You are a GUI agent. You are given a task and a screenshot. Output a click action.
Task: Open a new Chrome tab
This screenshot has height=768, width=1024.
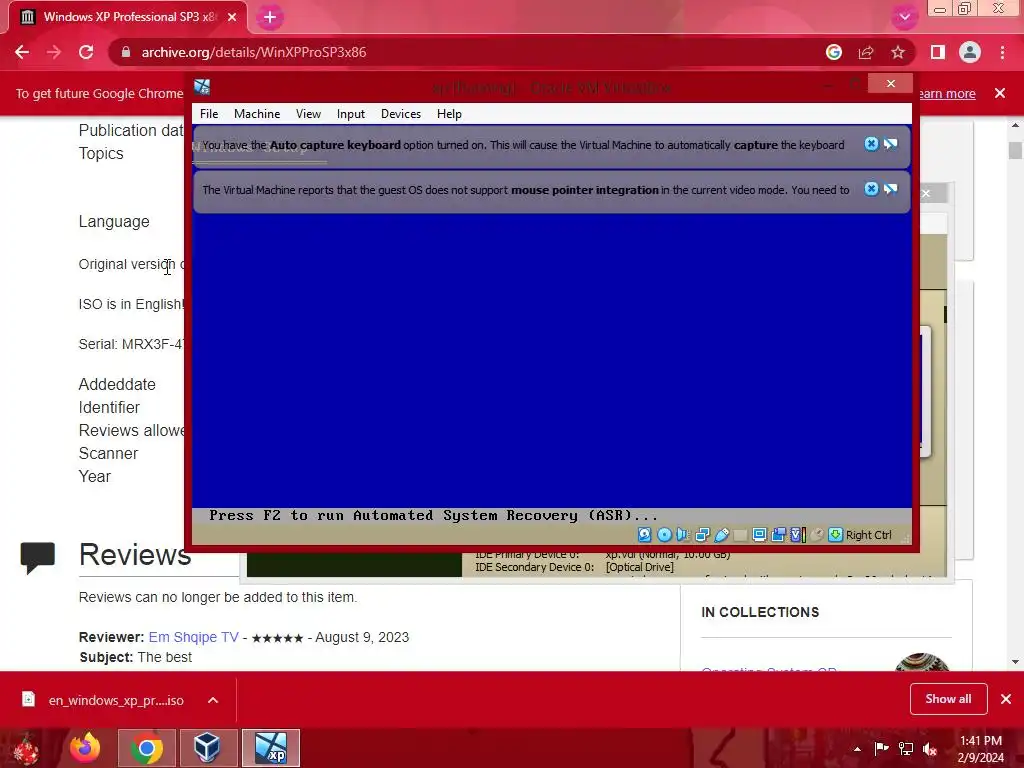[x=270, y=18]
